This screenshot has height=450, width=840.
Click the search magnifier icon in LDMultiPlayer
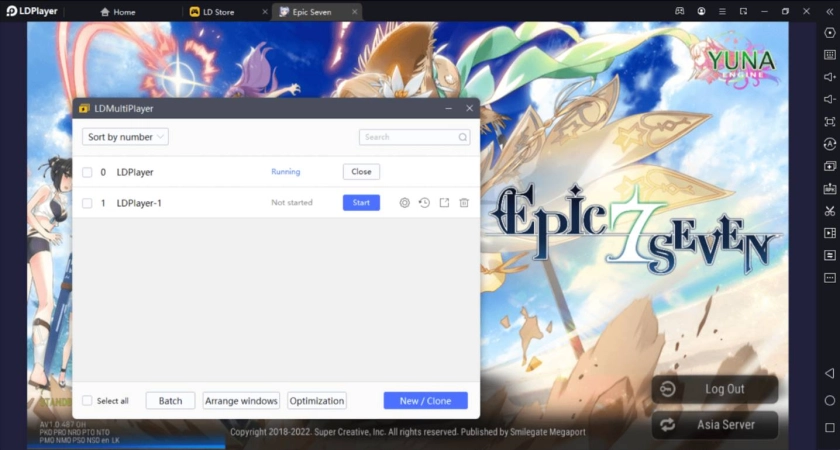[462, 137]
